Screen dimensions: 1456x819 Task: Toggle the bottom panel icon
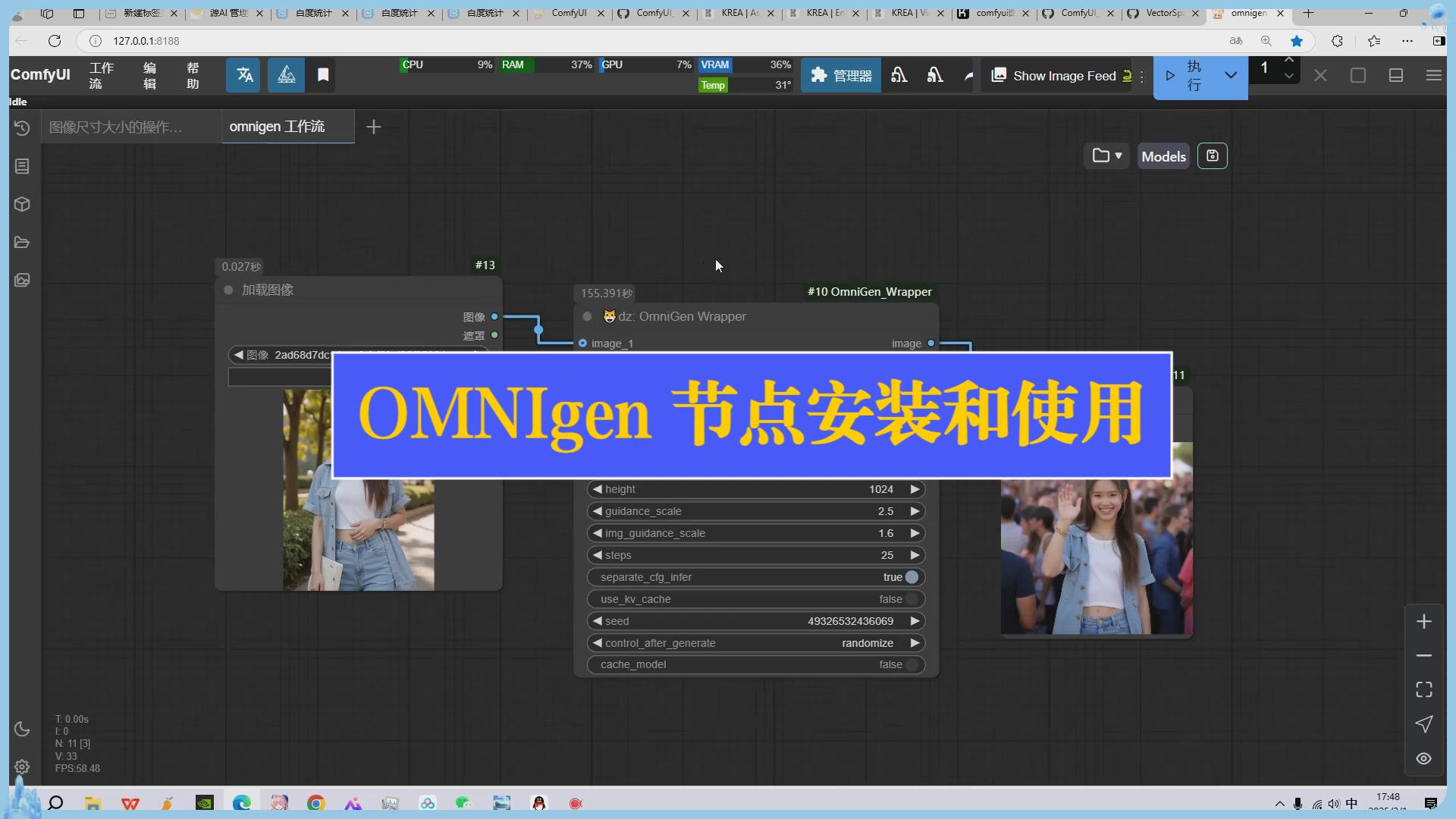(1396, 75)
